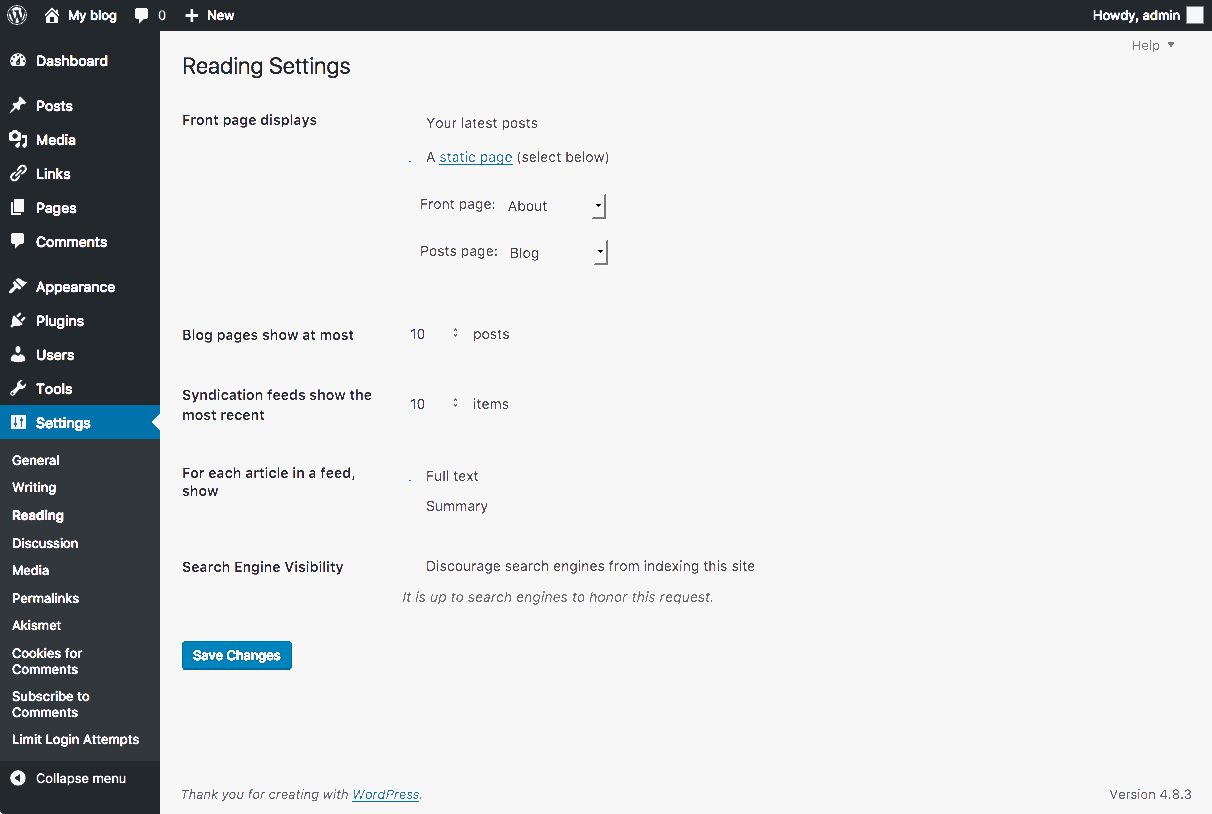This screenshot has height=814, width=1212.
Task: Click the syndication feeds '10' number field
Action: coord(433,404)
